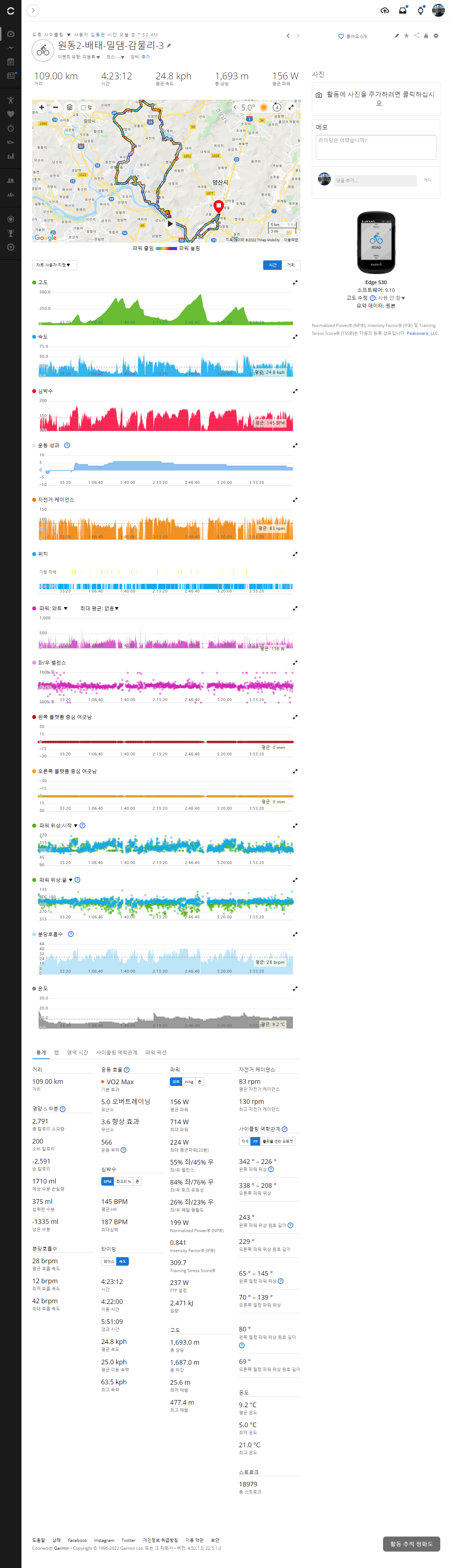
Task: Go to next activity with right chevron
Action: pyautogui.click(x=298, y=36)
